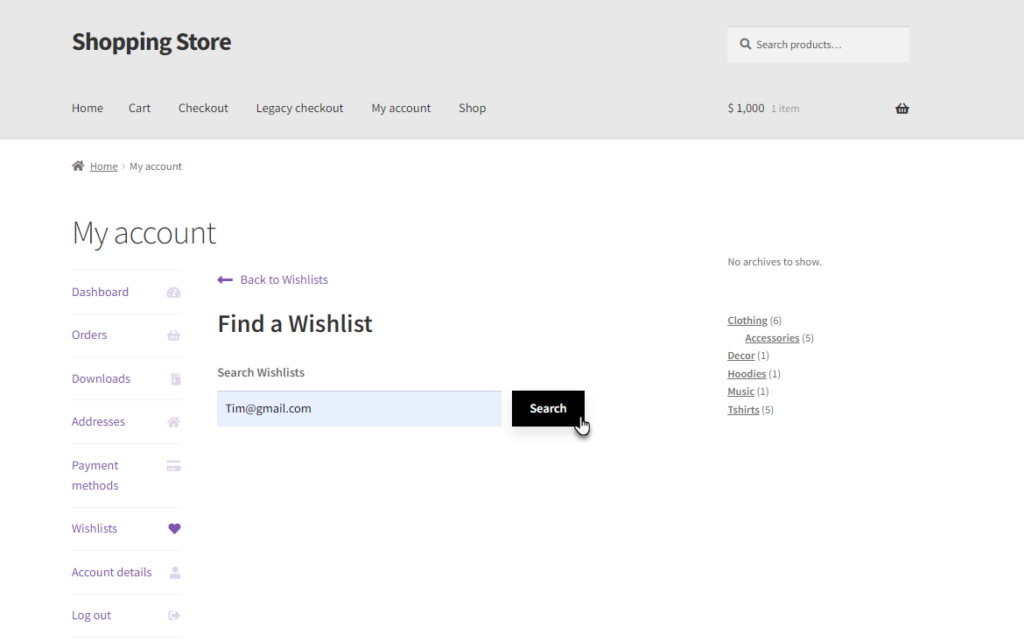The image size is (1024, 642).
Task: Click the Log out link
Action: tap(91, 615)
